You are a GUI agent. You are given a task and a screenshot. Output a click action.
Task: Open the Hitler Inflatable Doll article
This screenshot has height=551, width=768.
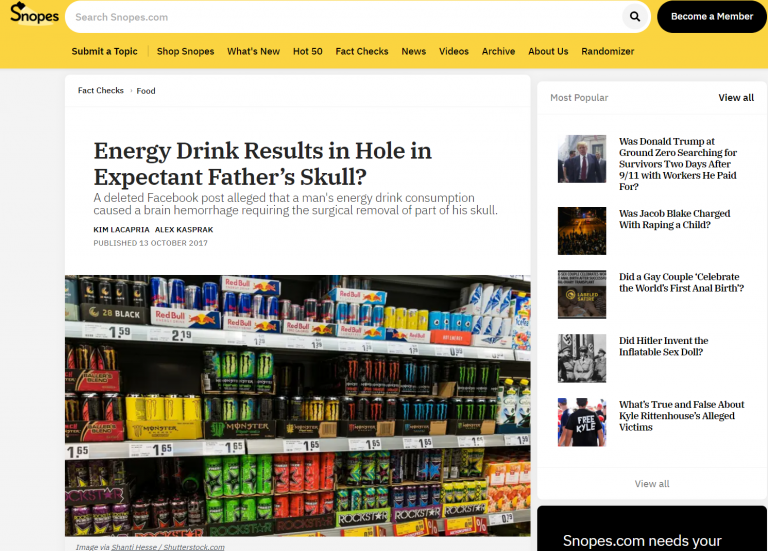[x=663, y=346]
